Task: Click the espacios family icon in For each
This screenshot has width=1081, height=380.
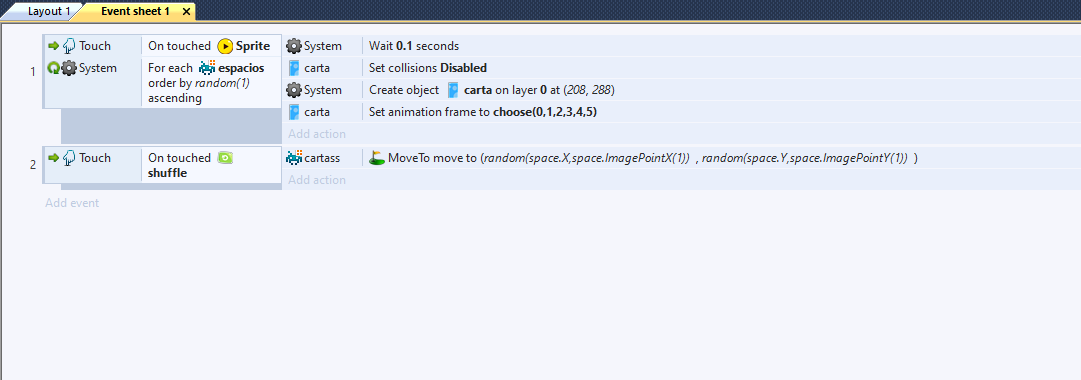Action: click(x=207, y=68)
